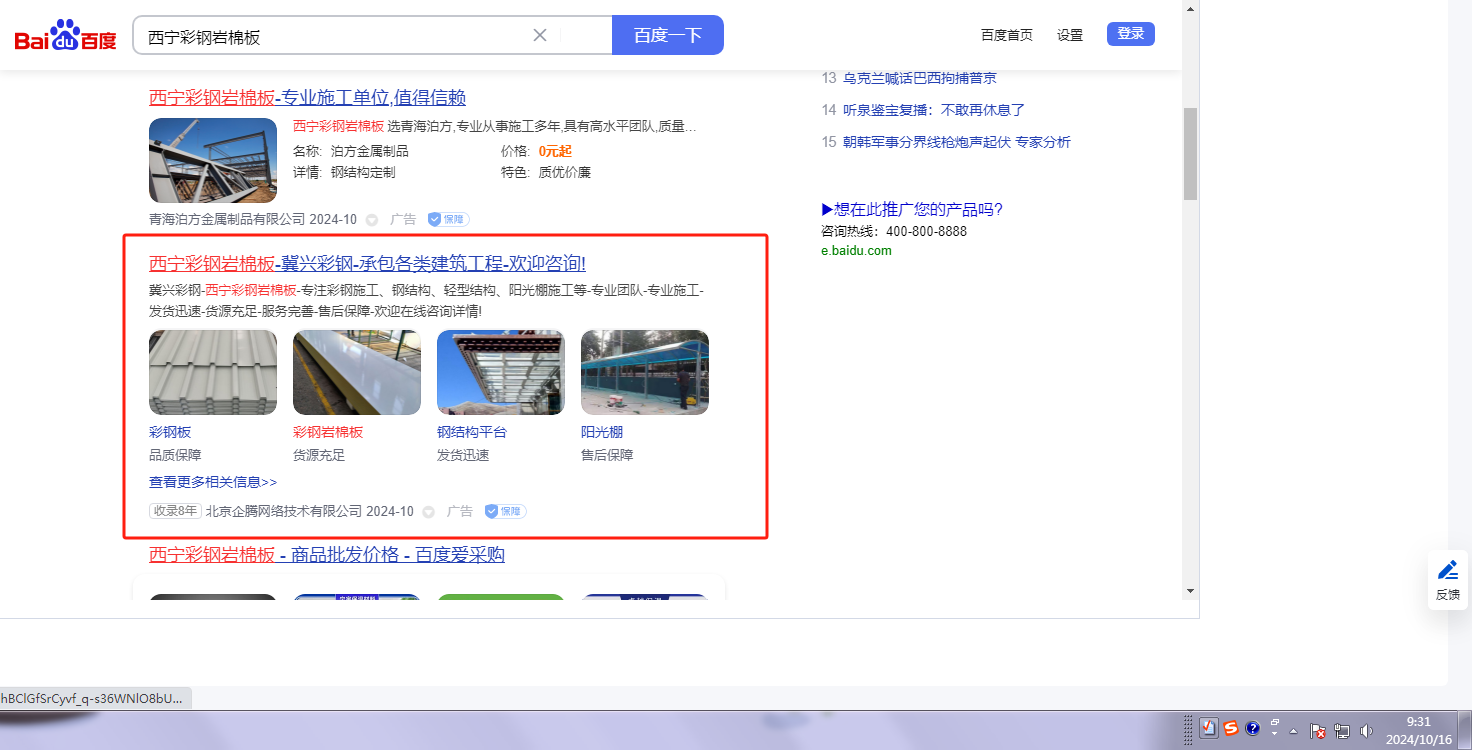Click the steel structure thumbnail of 泊方金属制品
Screen dimensions: 1472x750
(x=213, y=161)
